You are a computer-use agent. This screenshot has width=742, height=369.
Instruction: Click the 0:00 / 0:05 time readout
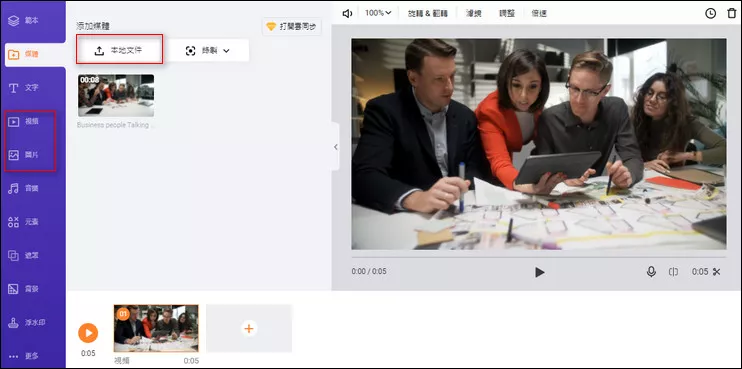369,272
